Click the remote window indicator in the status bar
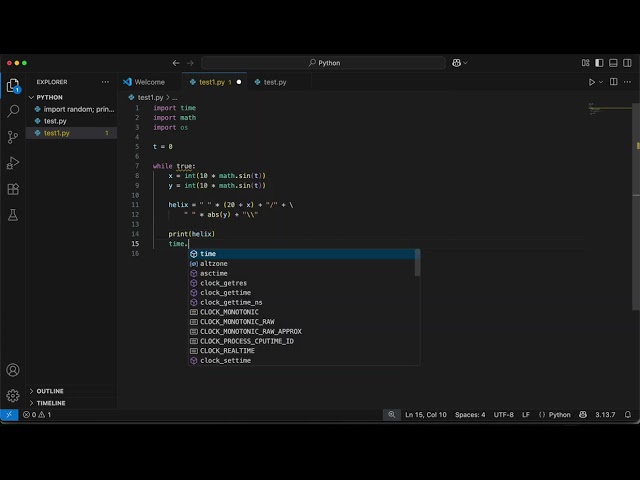 [x=9, y=415]
